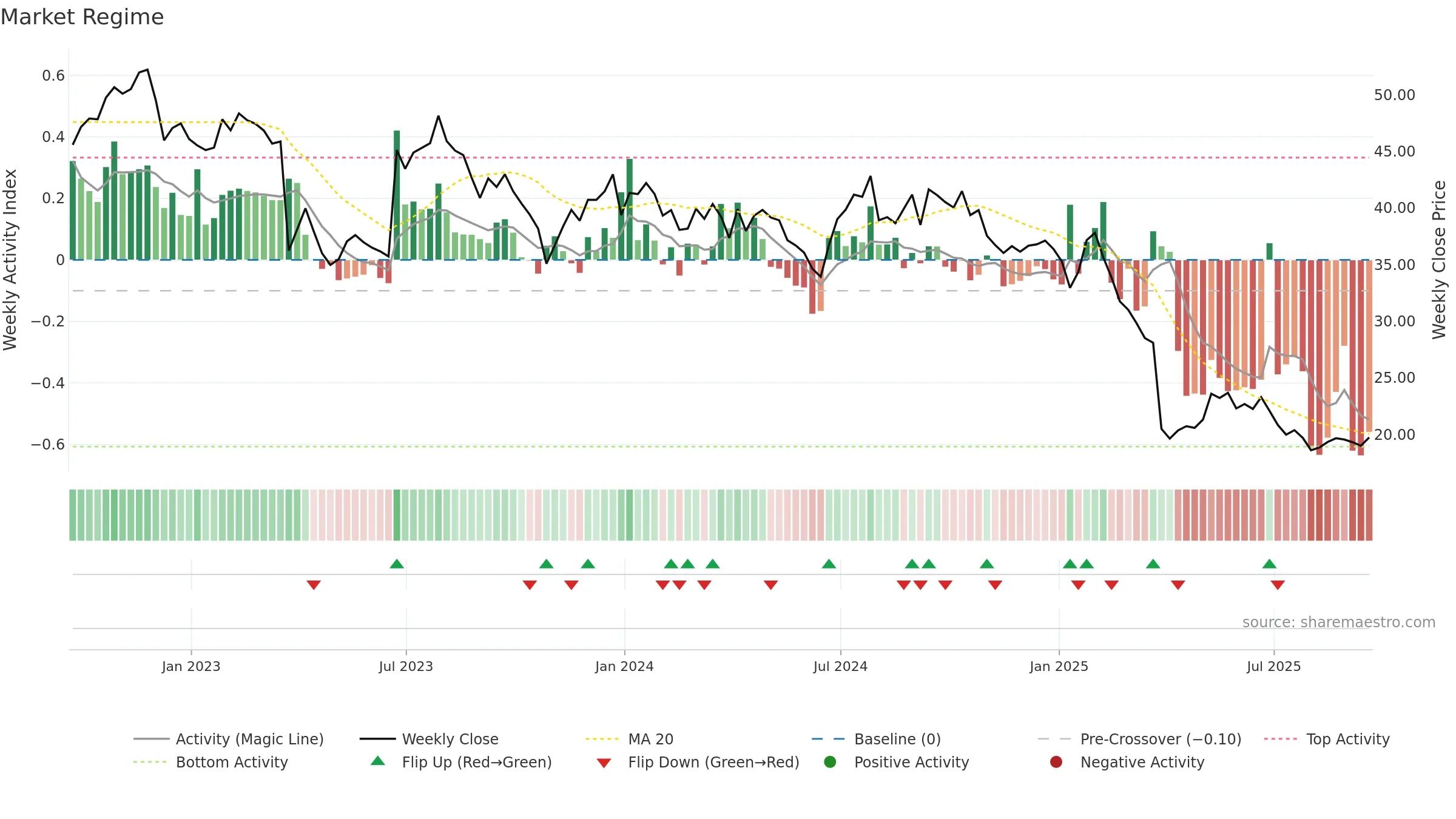The width and height of the screenshot is (1456, 819).
Task: Click the Weekly Activity Index axis title
Action: 10,260
